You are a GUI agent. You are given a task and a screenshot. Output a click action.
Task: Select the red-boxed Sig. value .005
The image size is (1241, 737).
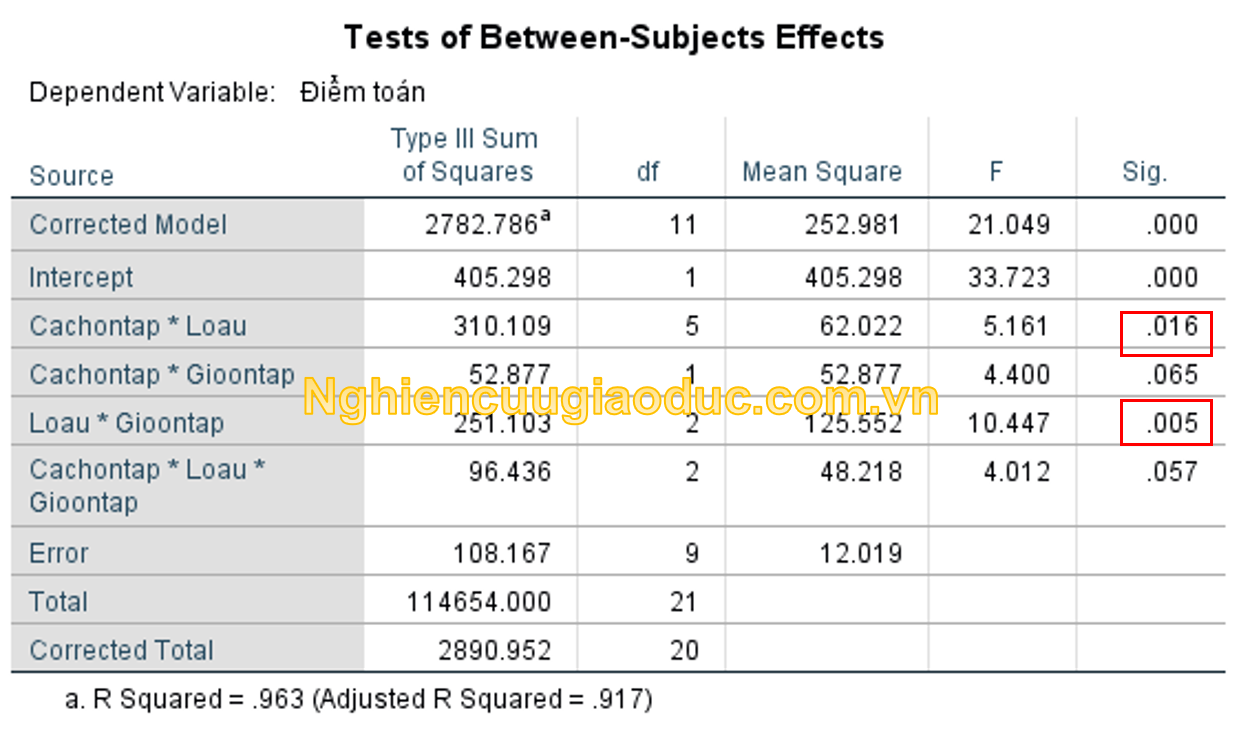(1171, 424)
